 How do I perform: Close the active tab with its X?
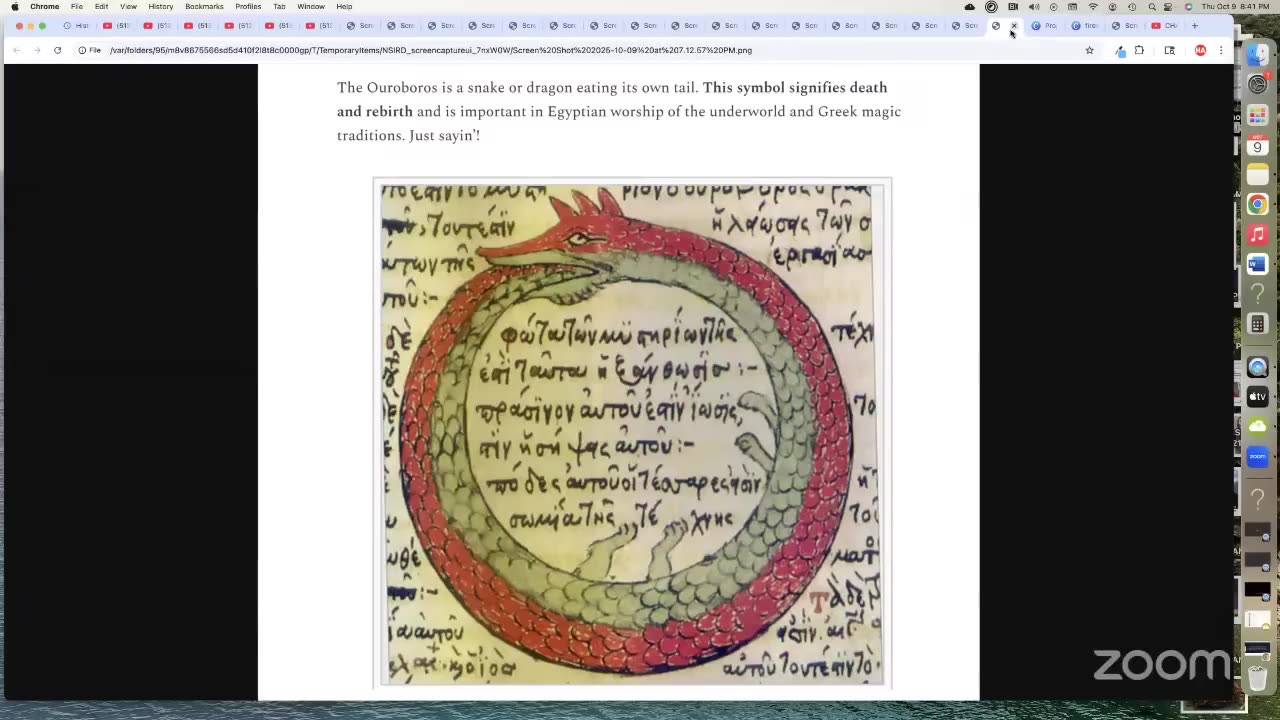[1013, 25]
